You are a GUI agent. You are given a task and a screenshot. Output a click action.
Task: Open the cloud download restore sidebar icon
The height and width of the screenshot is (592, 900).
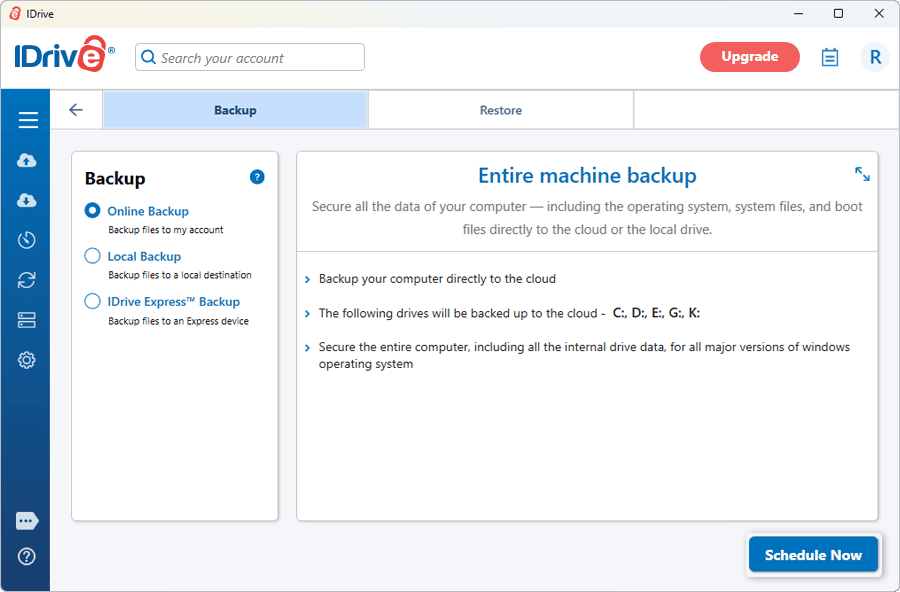click(x=26, y=200)
